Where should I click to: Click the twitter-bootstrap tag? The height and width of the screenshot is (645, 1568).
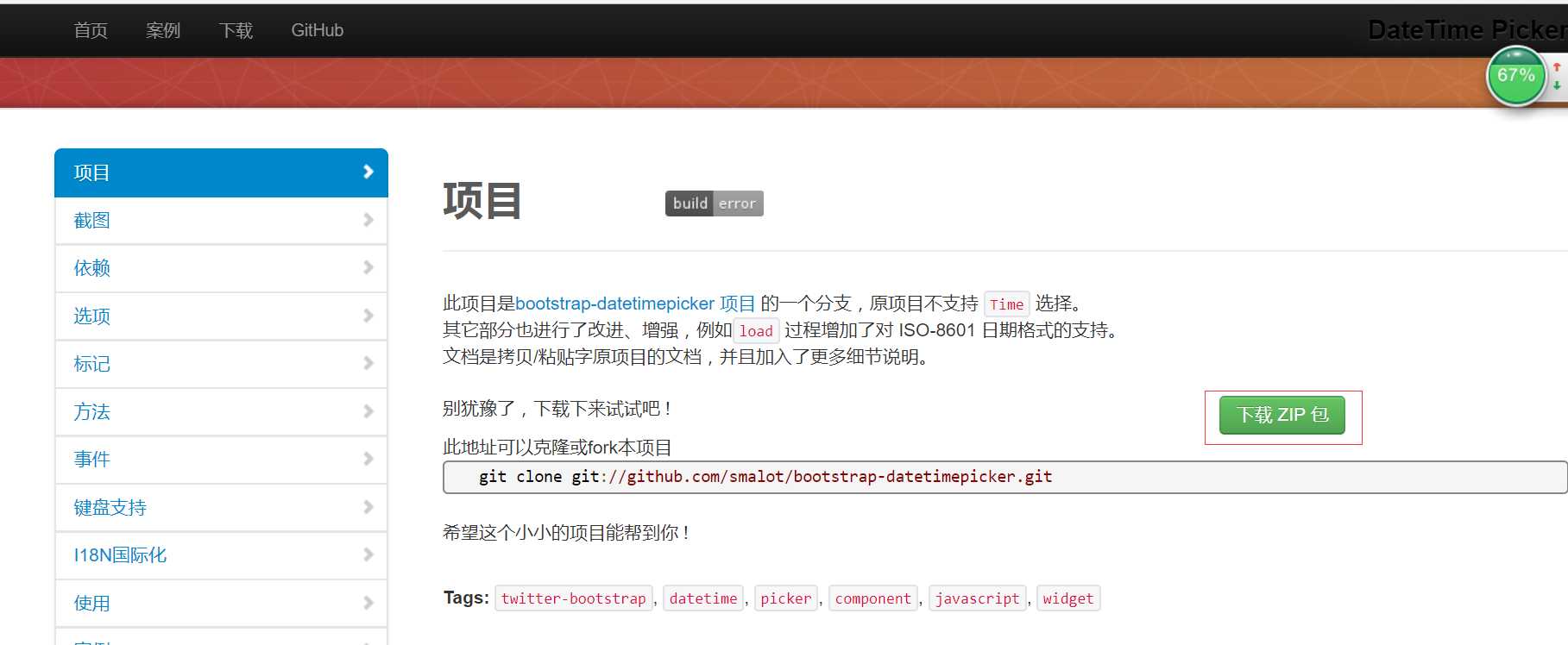574,598
